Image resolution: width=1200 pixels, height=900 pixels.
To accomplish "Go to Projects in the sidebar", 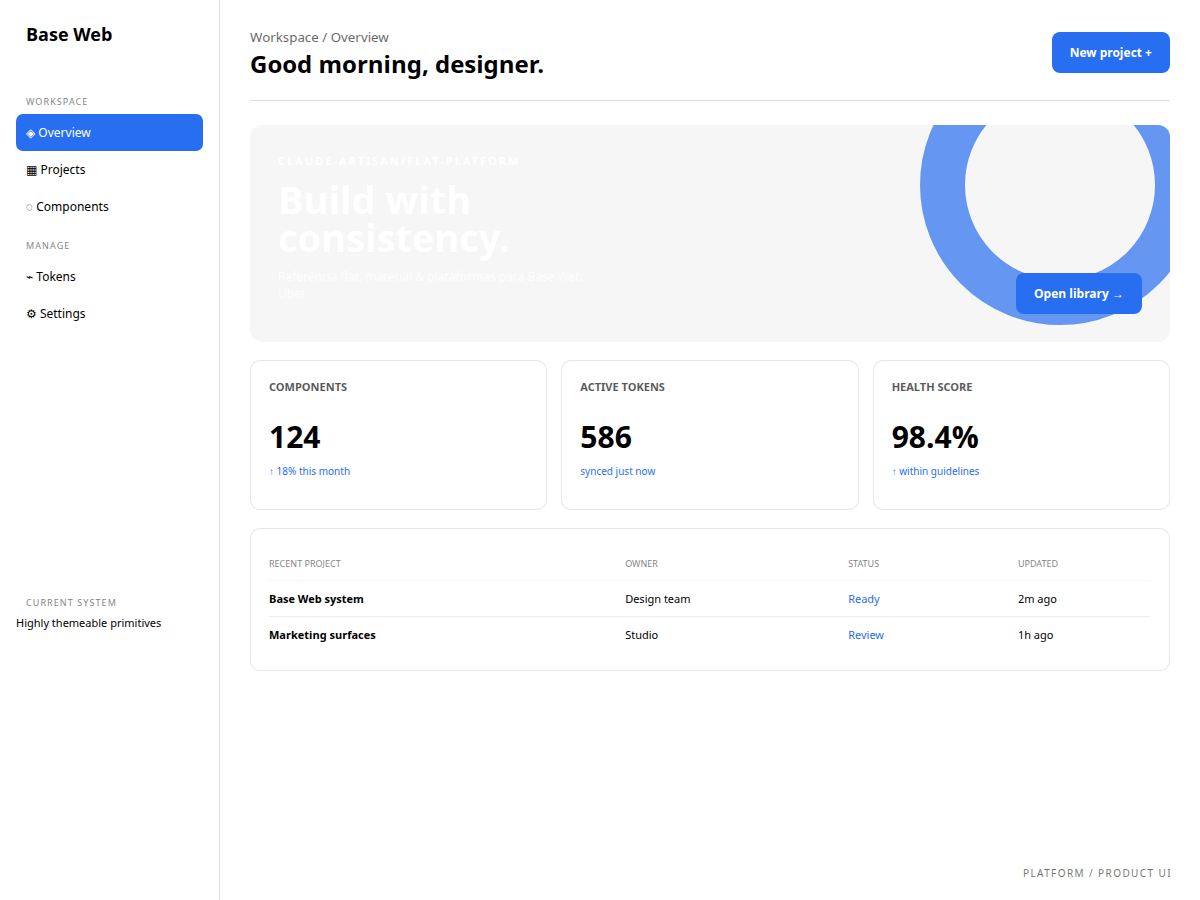I will click(x=109, y=169).
